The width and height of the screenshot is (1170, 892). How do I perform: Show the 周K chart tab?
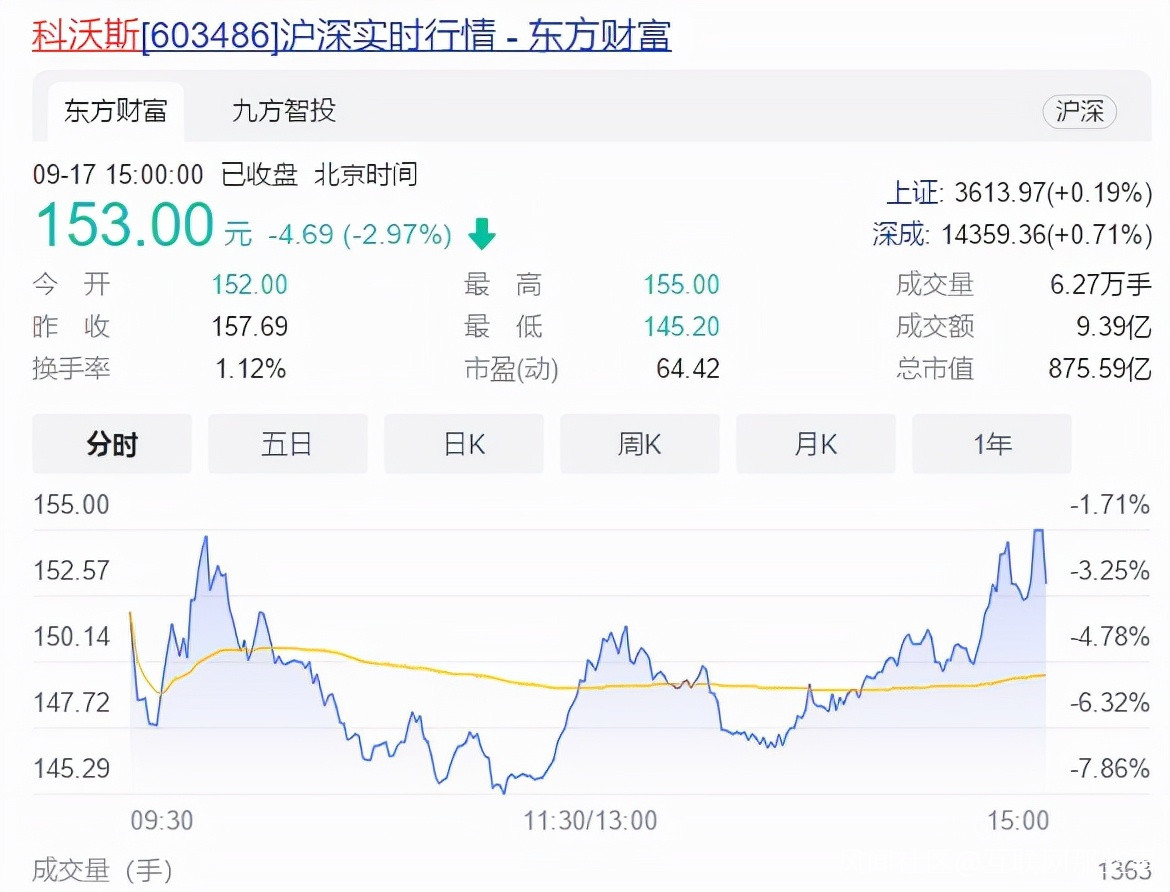tap(639, 444)
